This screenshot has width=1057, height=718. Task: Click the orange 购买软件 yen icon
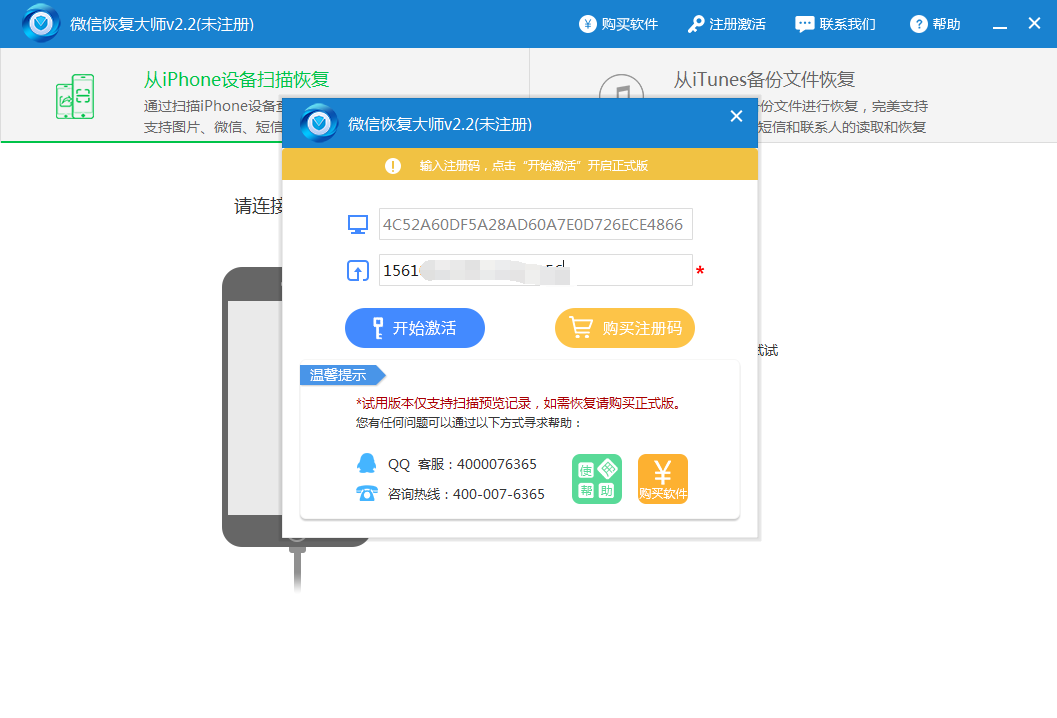[663, 479]
